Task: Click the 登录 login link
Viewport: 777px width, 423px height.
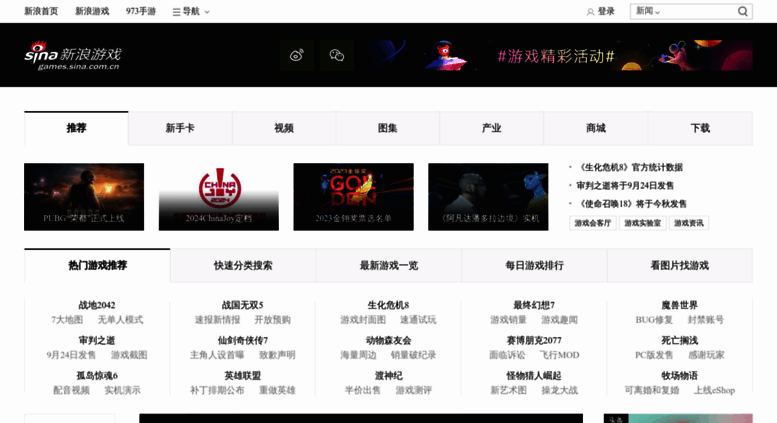Action: (x=606, y=11)
